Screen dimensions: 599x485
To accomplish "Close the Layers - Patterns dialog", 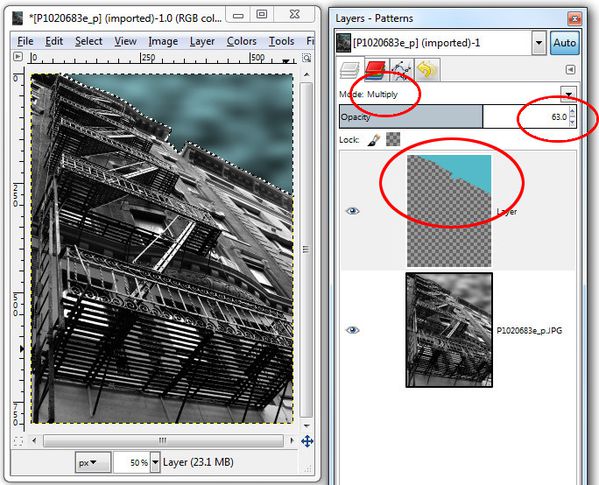I will [x=575, y=18].
